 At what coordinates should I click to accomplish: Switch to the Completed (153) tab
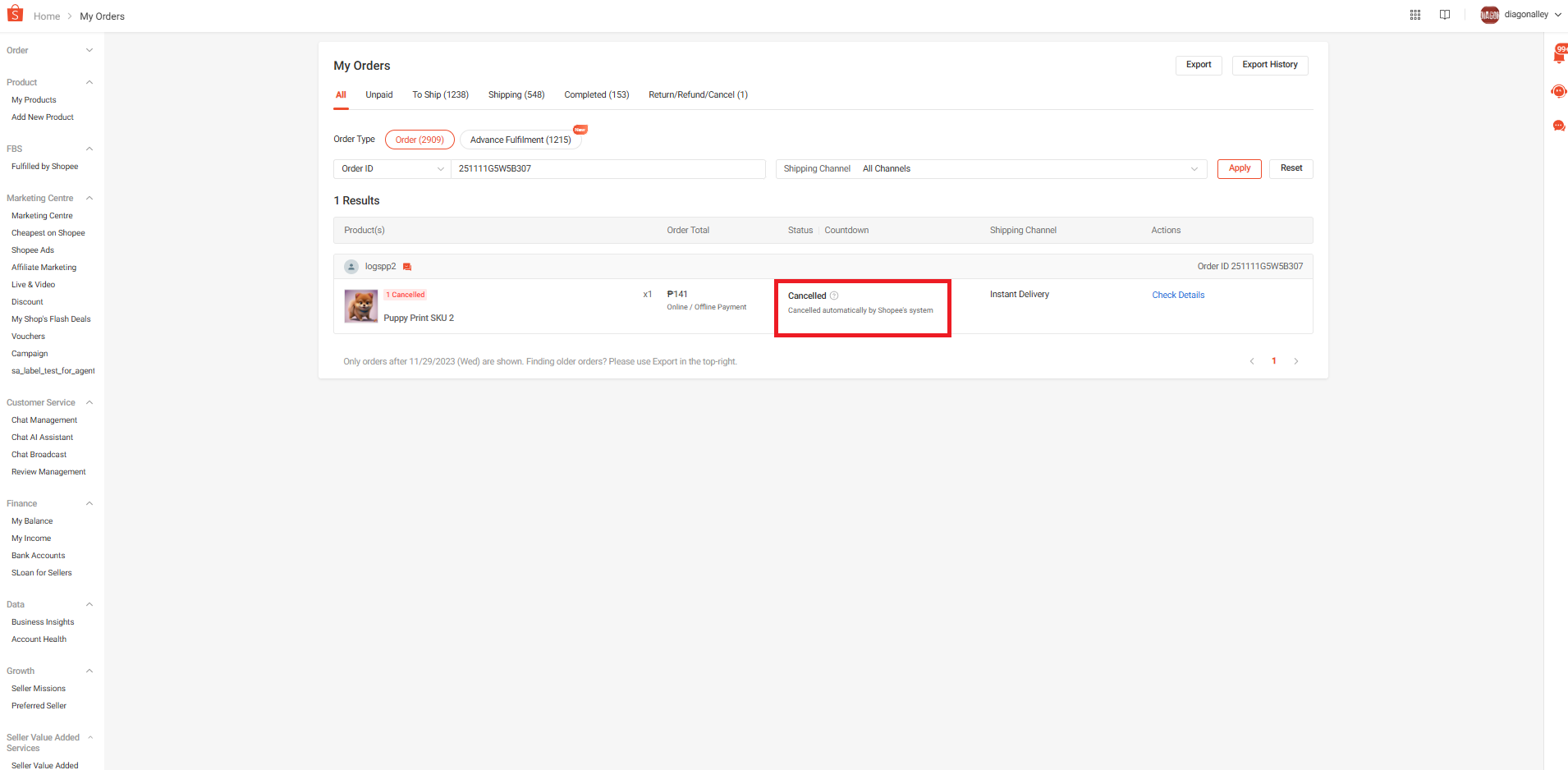pos(597,95)
